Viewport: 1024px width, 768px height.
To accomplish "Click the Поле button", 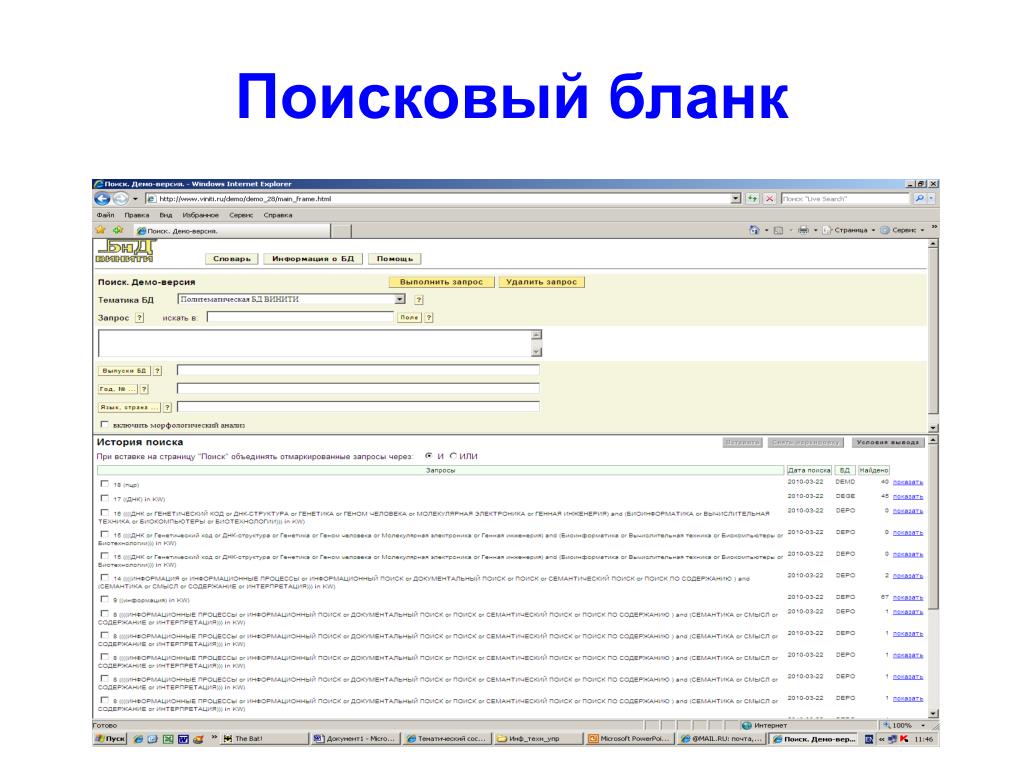I will pyautogui.click(x=409, y=317).
